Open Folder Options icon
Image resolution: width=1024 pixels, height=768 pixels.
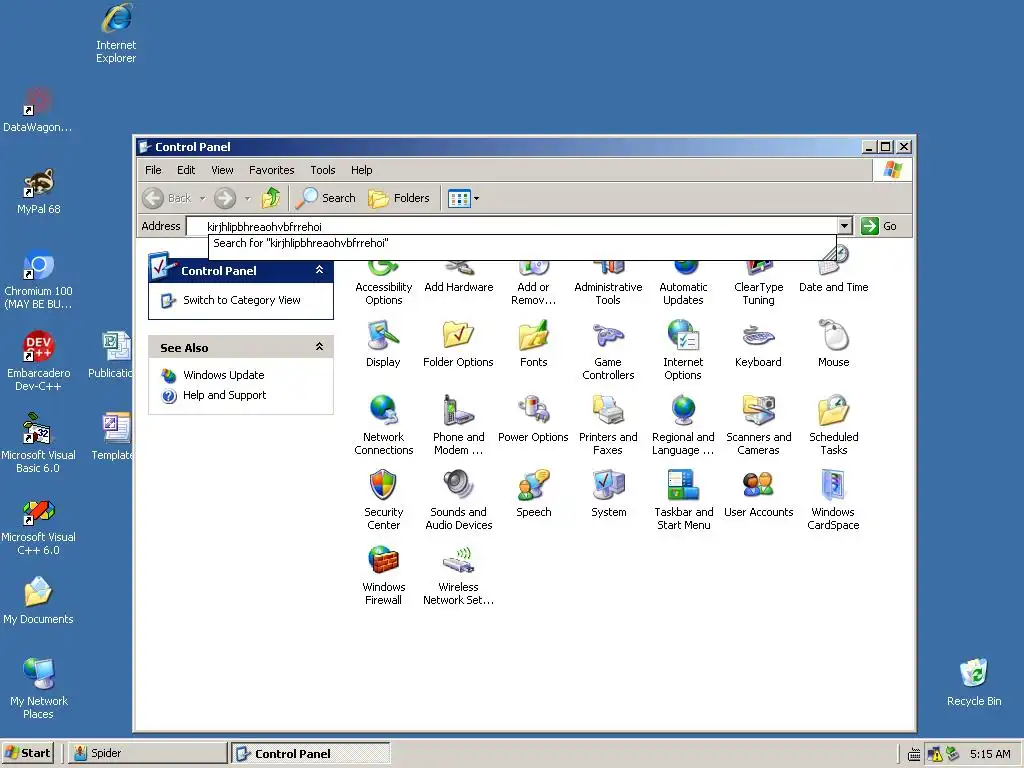click(x=458, y=344)
